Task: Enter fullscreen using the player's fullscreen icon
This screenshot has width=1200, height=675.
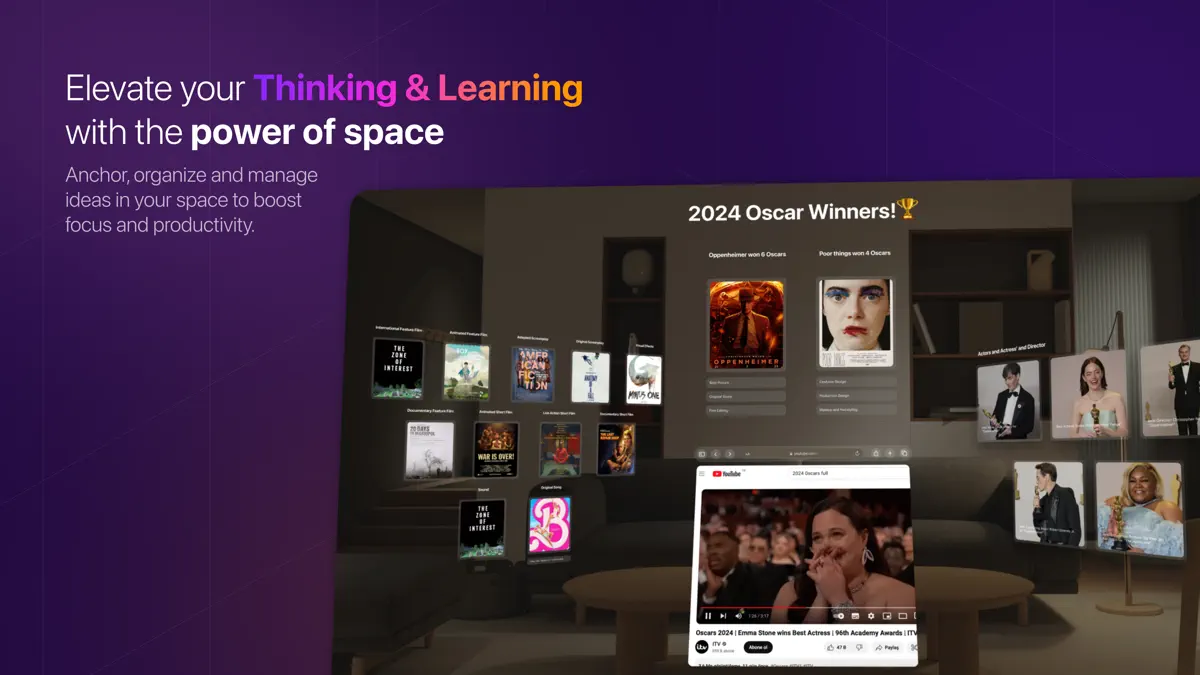Action: [x=917, y=616]
